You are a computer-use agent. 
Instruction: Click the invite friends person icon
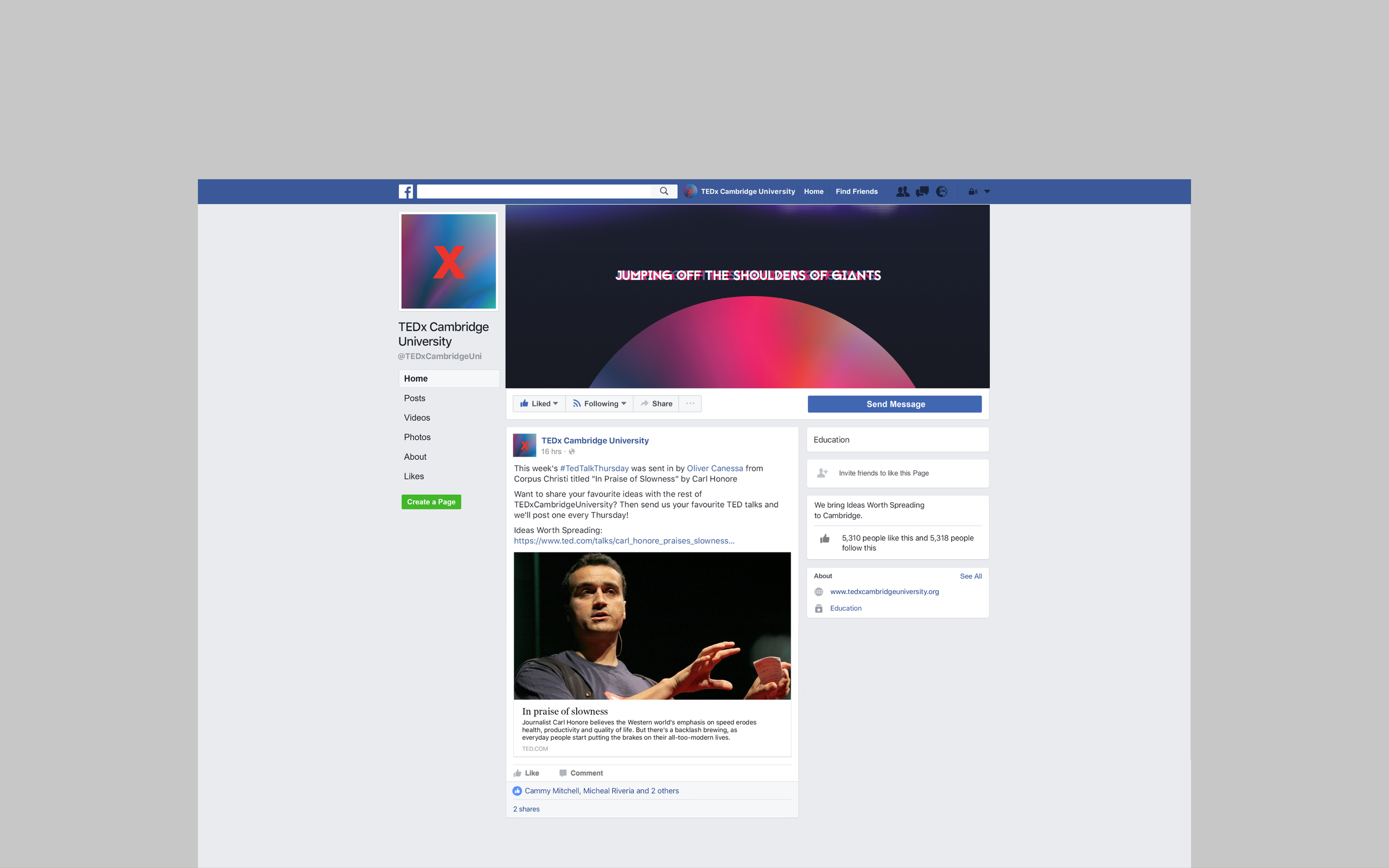(822, 473)
